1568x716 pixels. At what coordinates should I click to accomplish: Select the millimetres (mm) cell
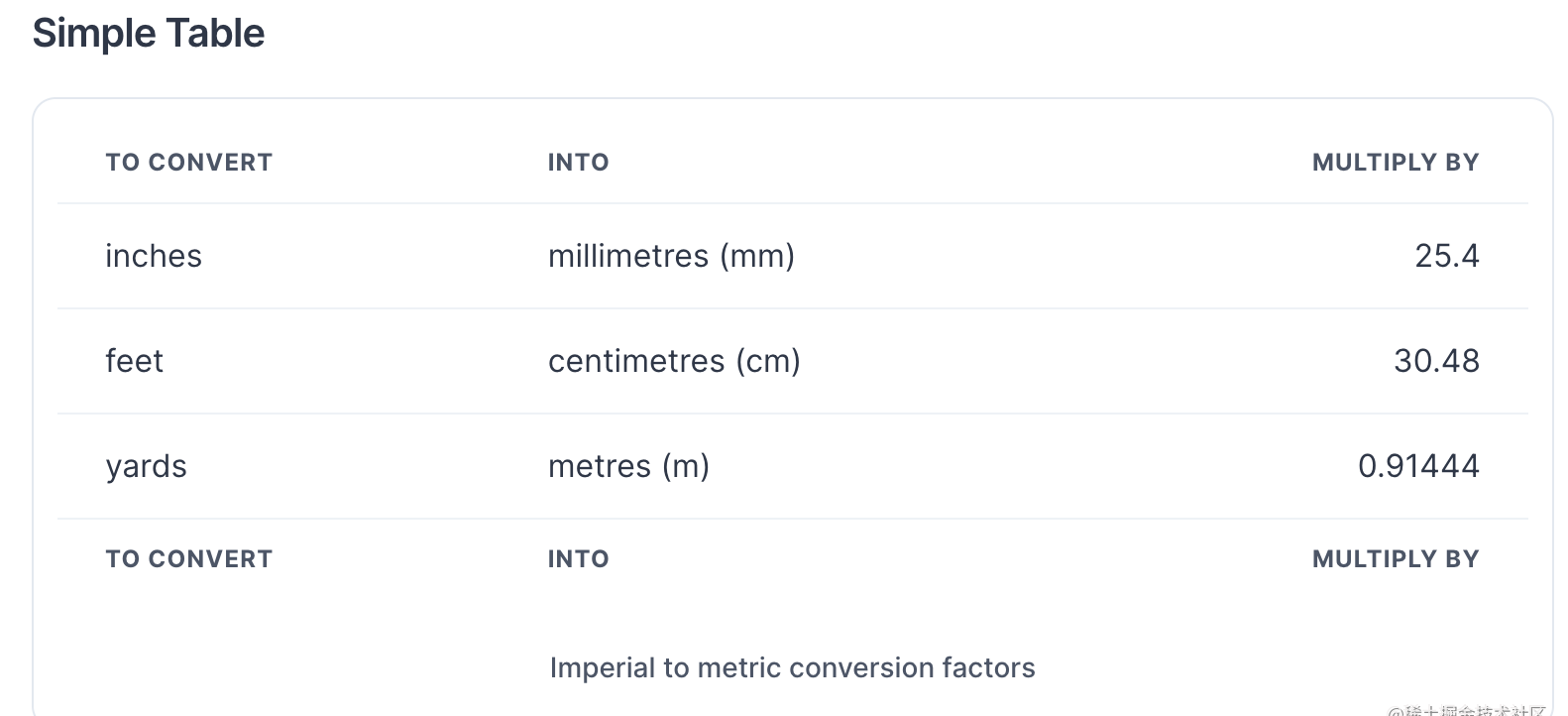pos(672,256)
